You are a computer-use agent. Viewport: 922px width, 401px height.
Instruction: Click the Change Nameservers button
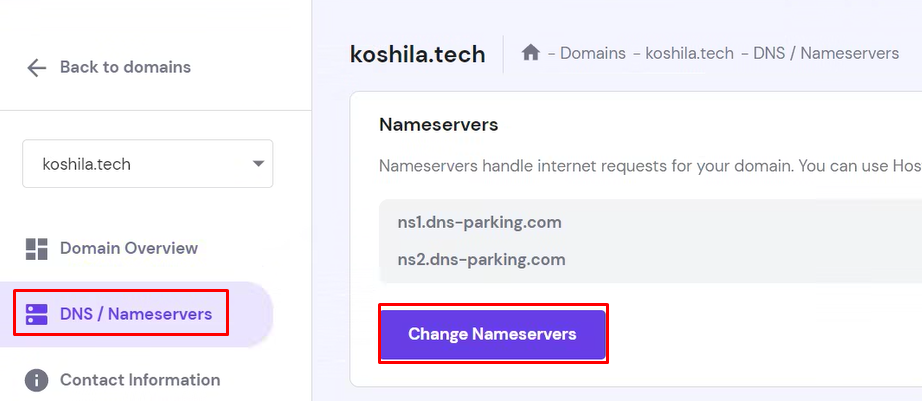point(493,334)
